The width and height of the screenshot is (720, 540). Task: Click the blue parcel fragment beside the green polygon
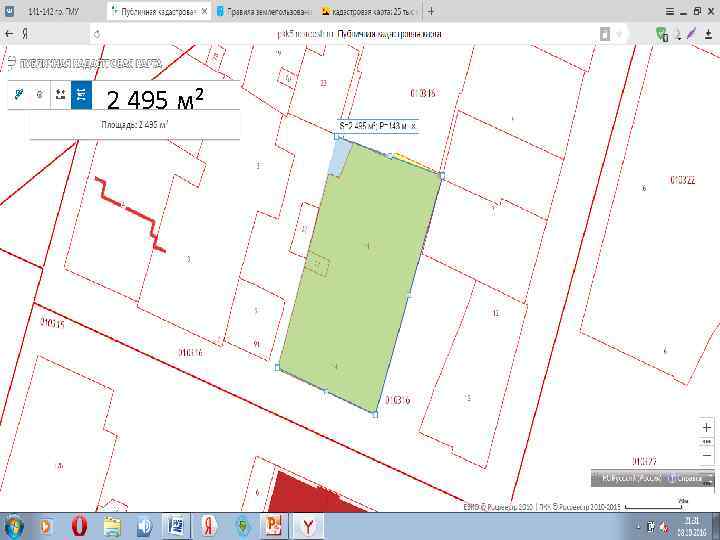click(x=340, y=158)
